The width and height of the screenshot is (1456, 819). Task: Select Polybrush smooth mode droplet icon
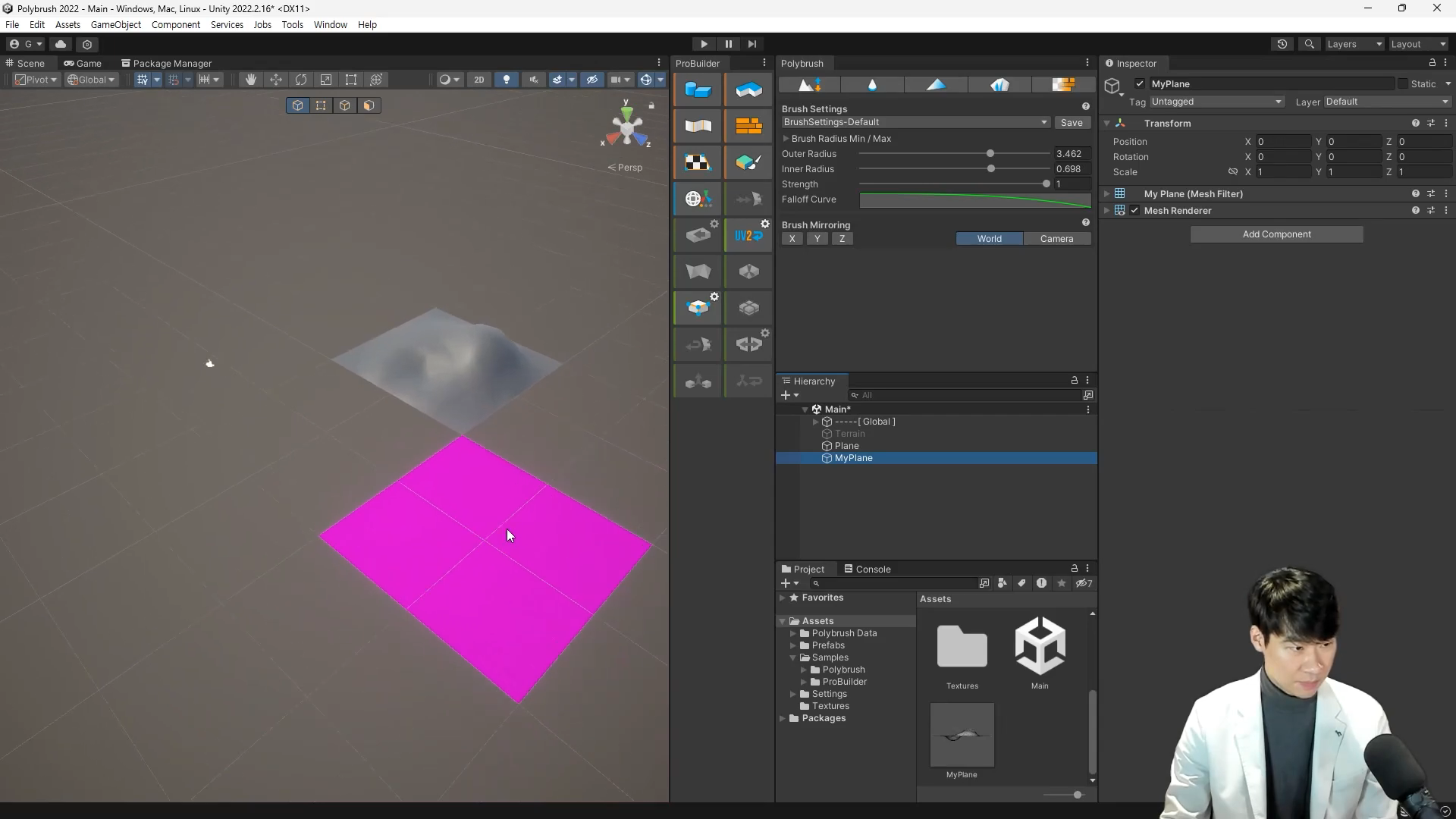[x=872, y=85]
